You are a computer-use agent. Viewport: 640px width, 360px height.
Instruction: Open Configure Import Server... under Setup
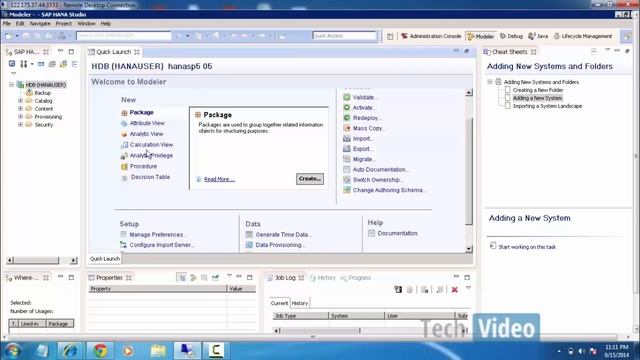pyautogui.click(x=162, y=245)
